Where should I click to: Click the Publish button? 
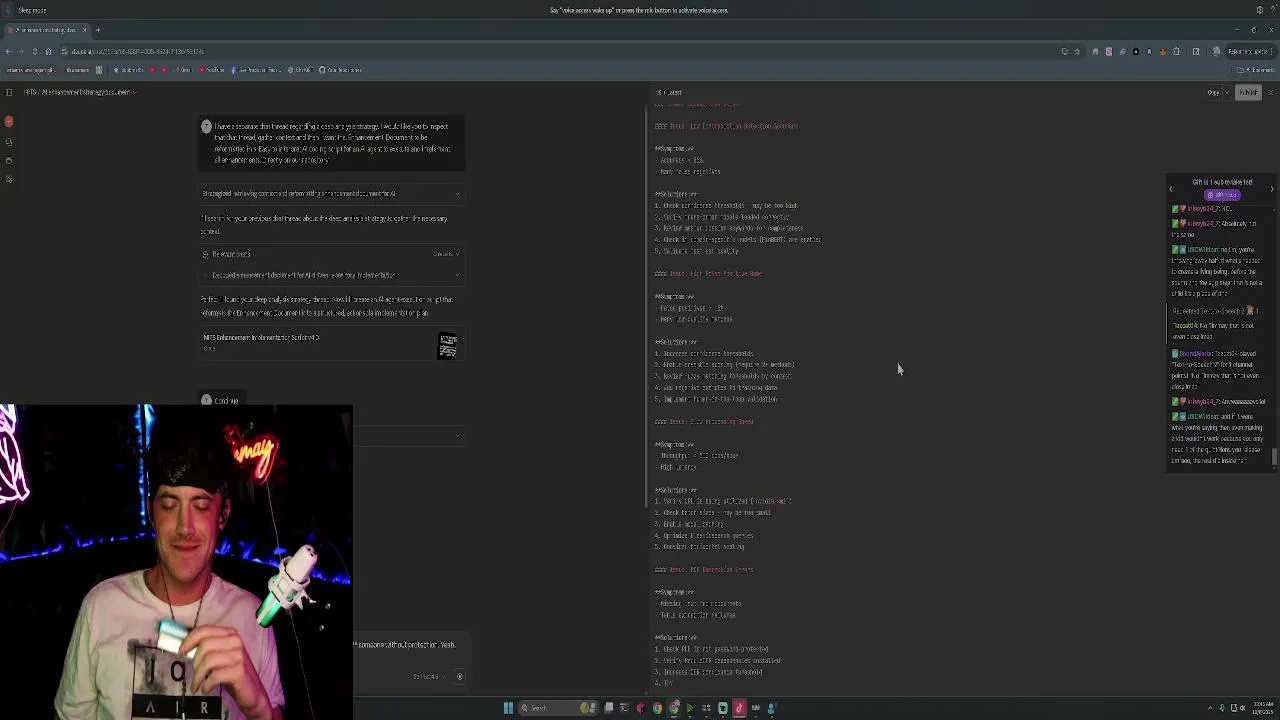click(x=1248, y=92)
